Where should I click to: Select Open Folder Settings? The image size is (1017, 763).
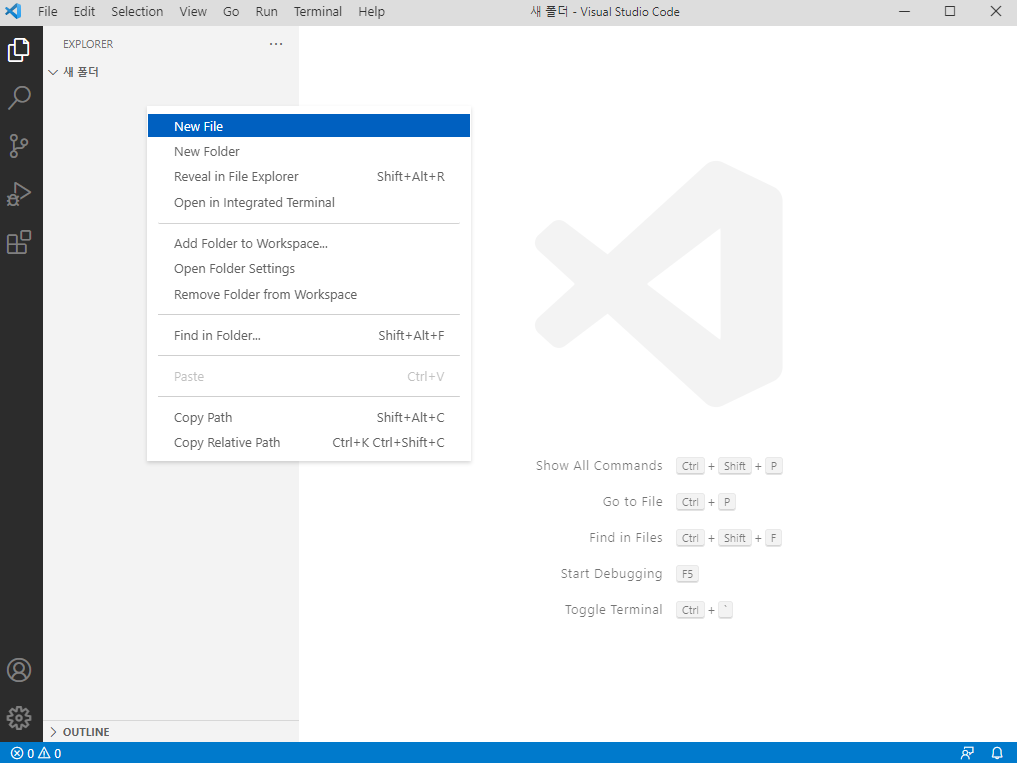pos(309,269)
